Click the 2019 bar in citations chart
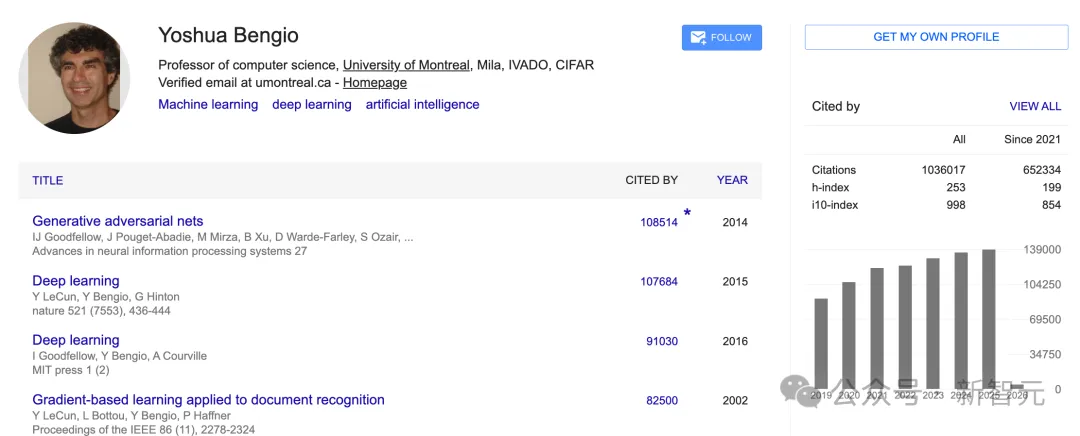The width and height of the screenshot is (1080, 436). (x=821, y=343)
